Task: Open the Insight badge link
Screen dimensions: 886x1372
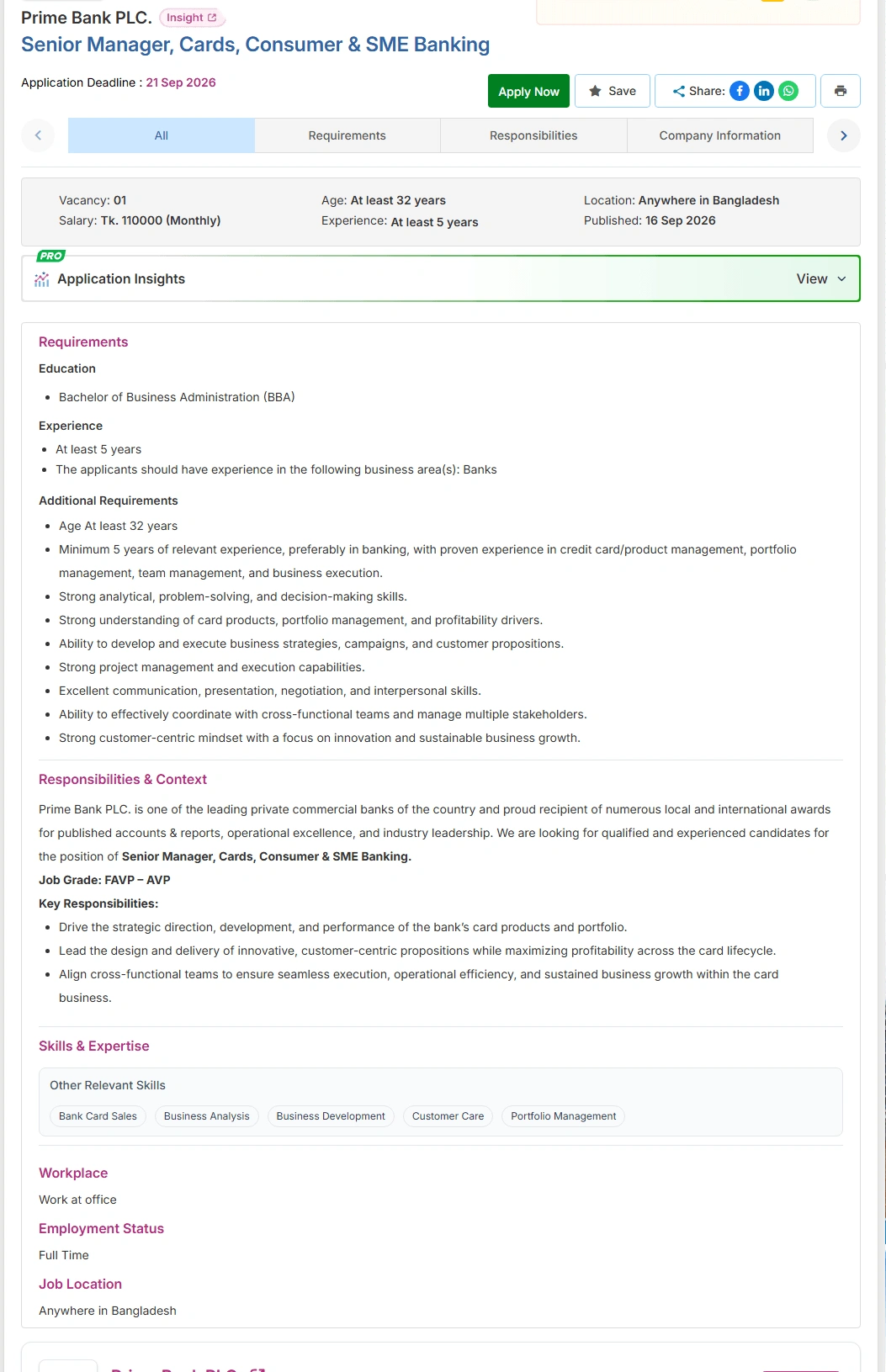Action: coord(192,18)
